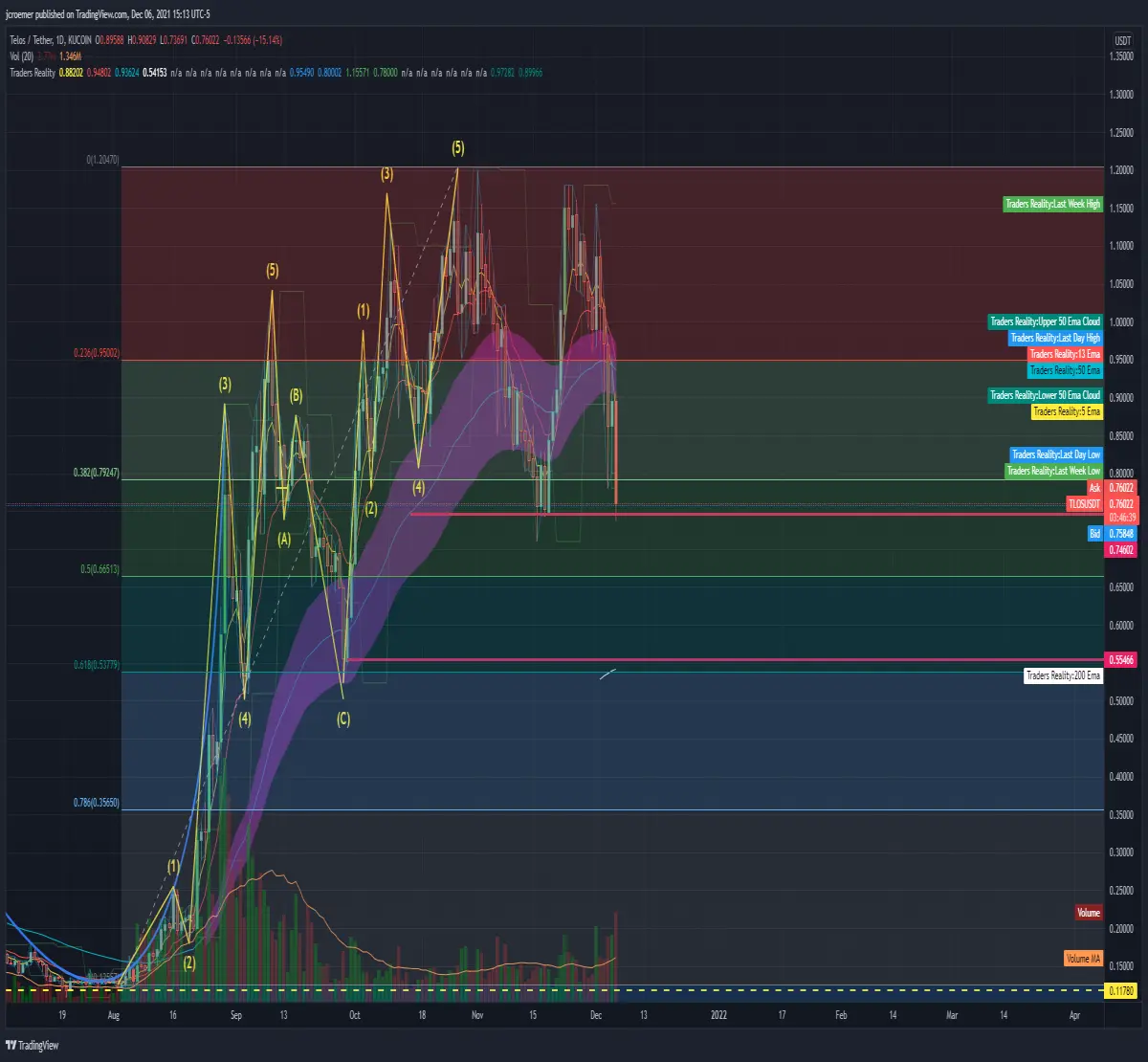
Task: Select the Traders Reality:5 Ema label
Action: (x=1067, y=411)
